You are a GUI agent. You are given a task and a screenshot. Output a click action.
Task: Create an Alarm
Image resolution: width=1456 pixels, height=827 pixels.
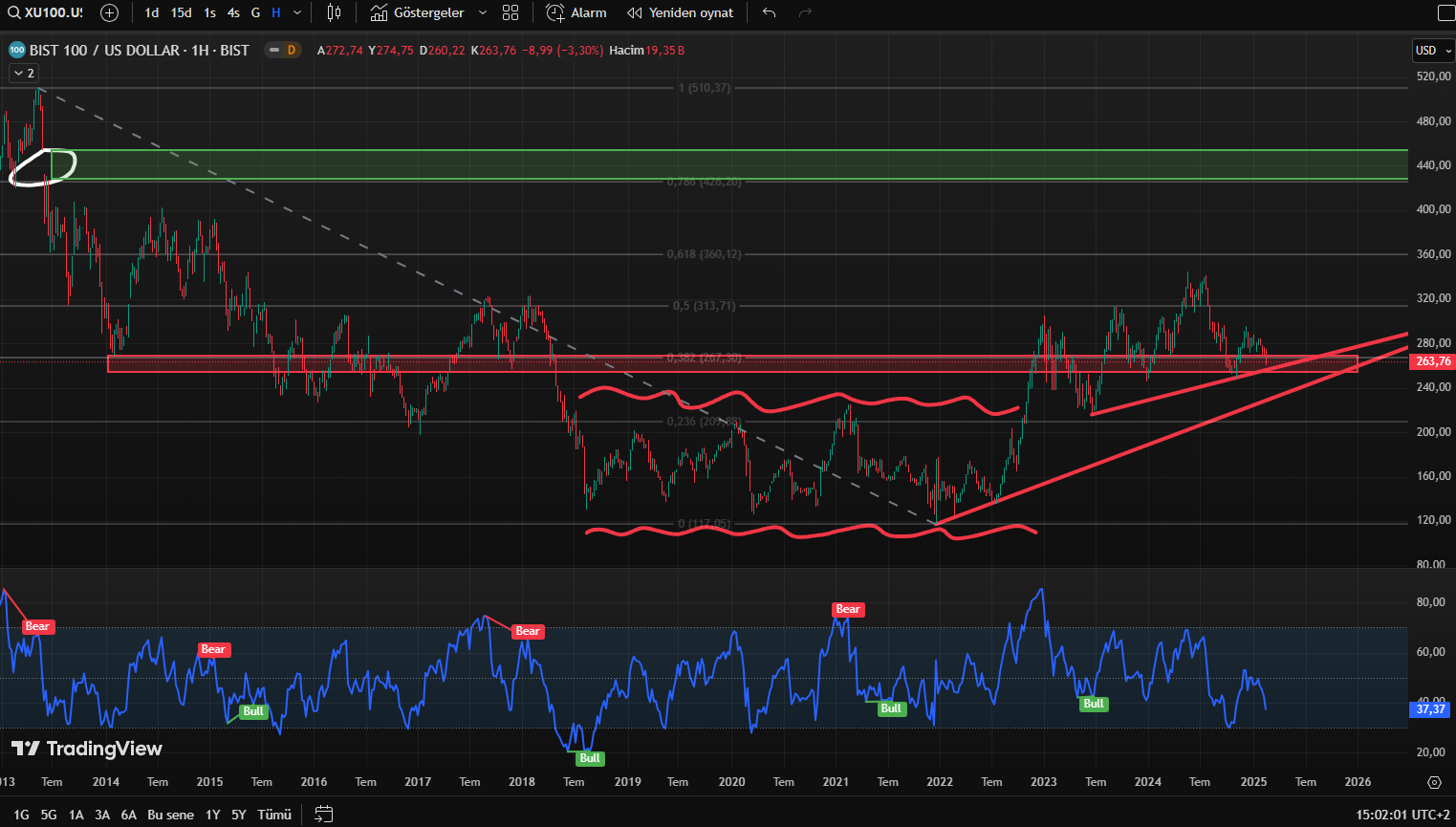tap(576, 12)
